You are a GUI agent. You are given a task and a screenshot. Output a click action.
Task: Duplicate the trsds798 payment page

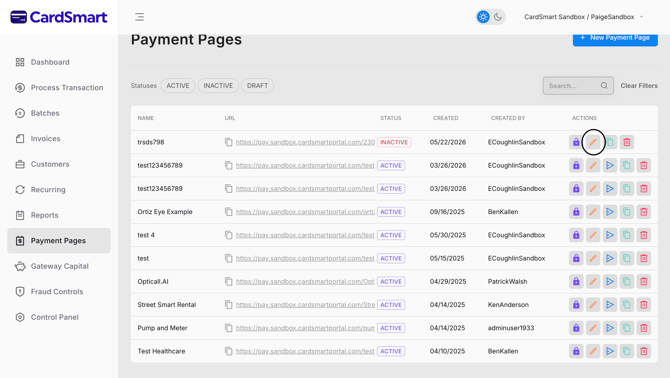coord(610,142)
